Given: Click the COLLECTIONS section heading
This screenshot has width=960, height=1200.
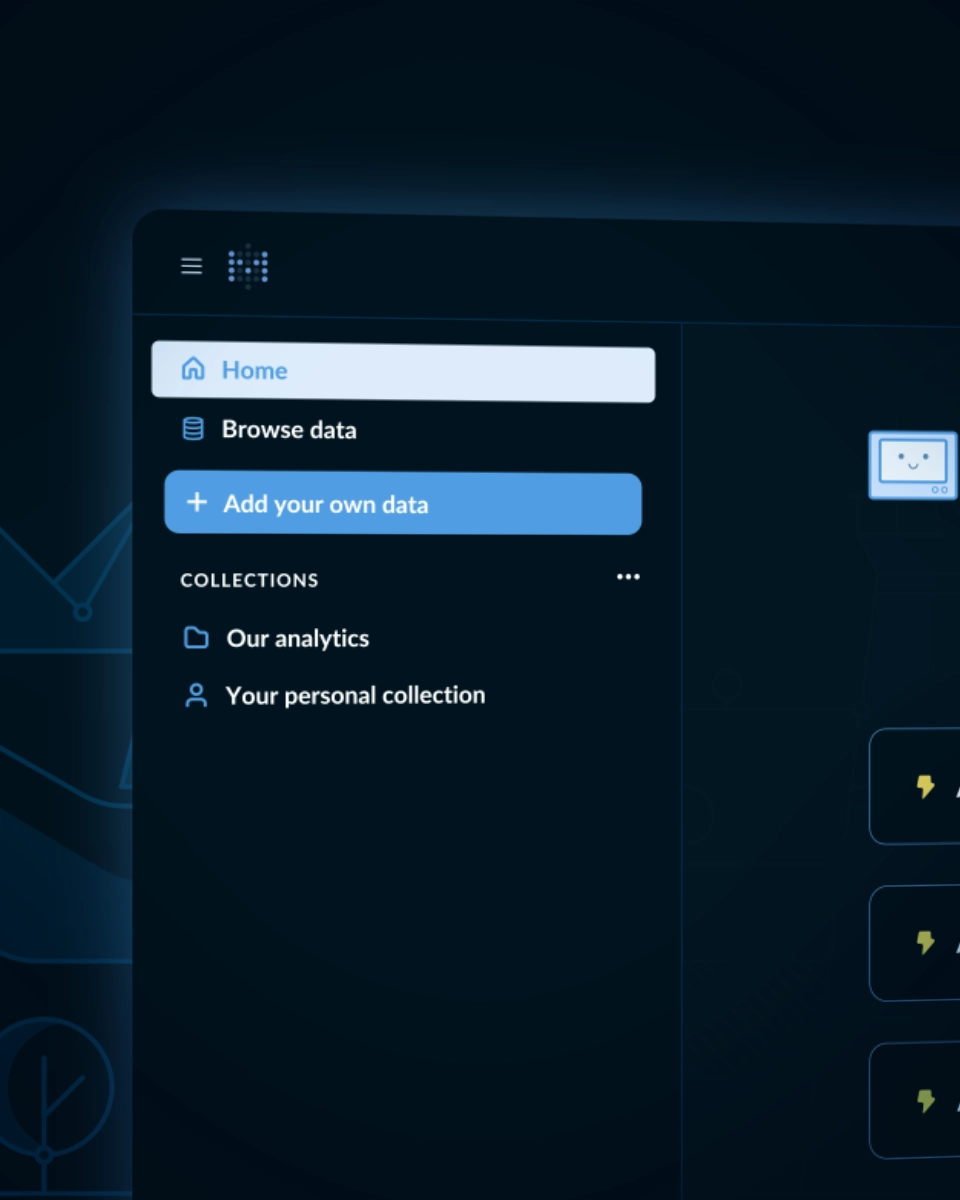Looking at the screenshot, I should click(x=249, y=580).
